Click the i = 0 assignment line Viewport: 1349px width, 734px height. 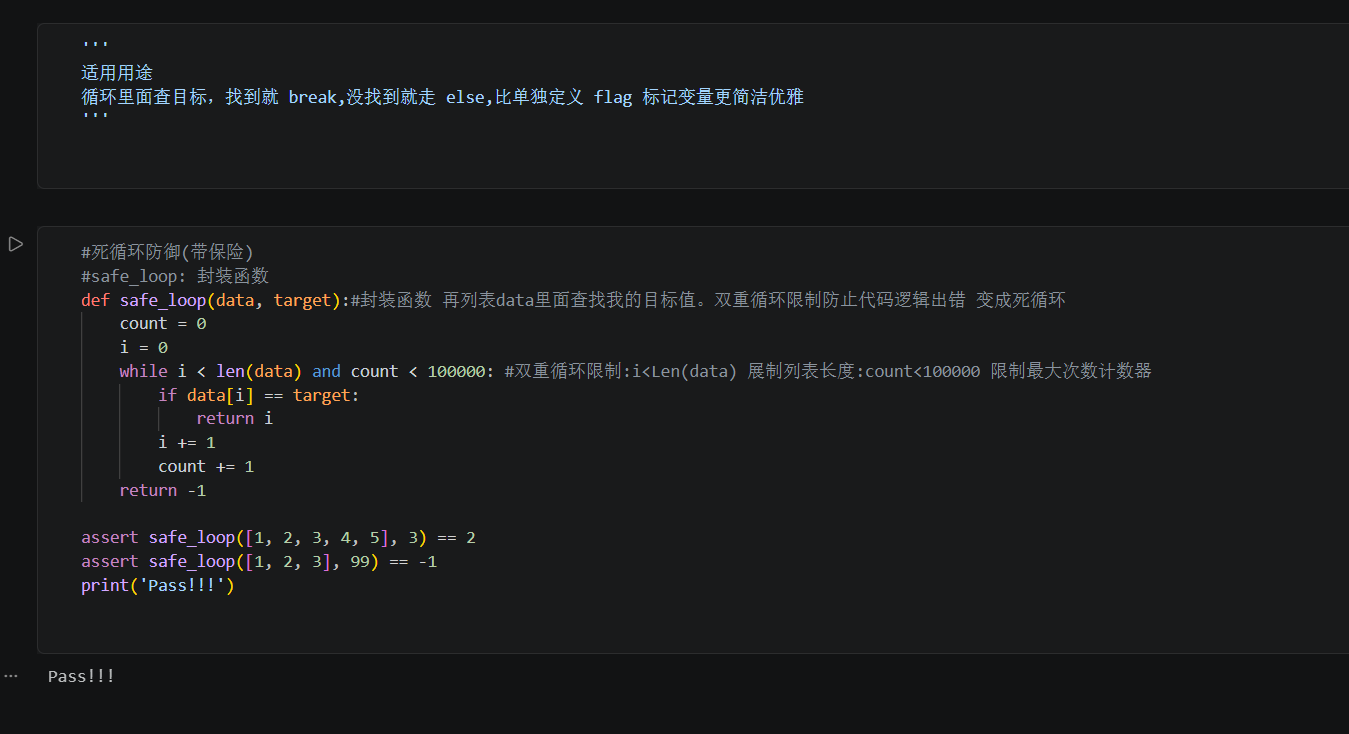point(144,348)
